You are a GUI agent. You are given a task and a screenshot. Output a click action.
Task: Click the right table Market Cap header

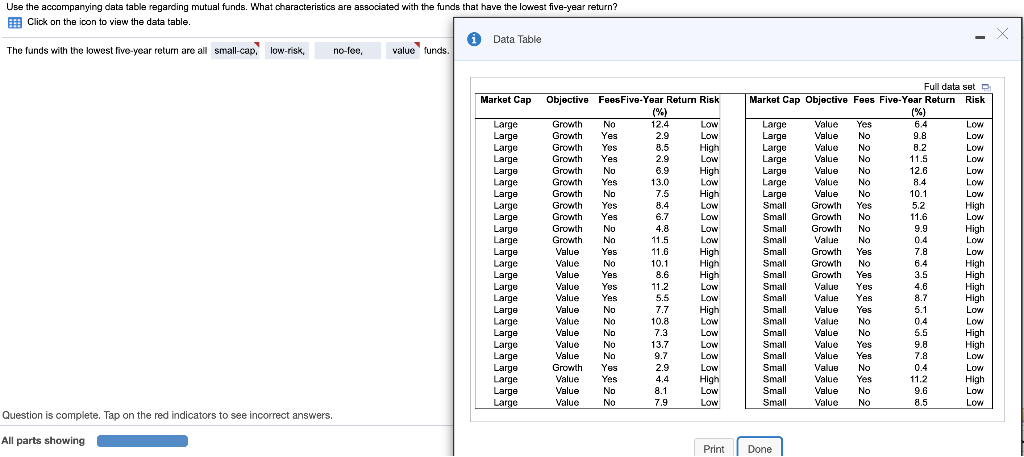click(x=775, y=100)
